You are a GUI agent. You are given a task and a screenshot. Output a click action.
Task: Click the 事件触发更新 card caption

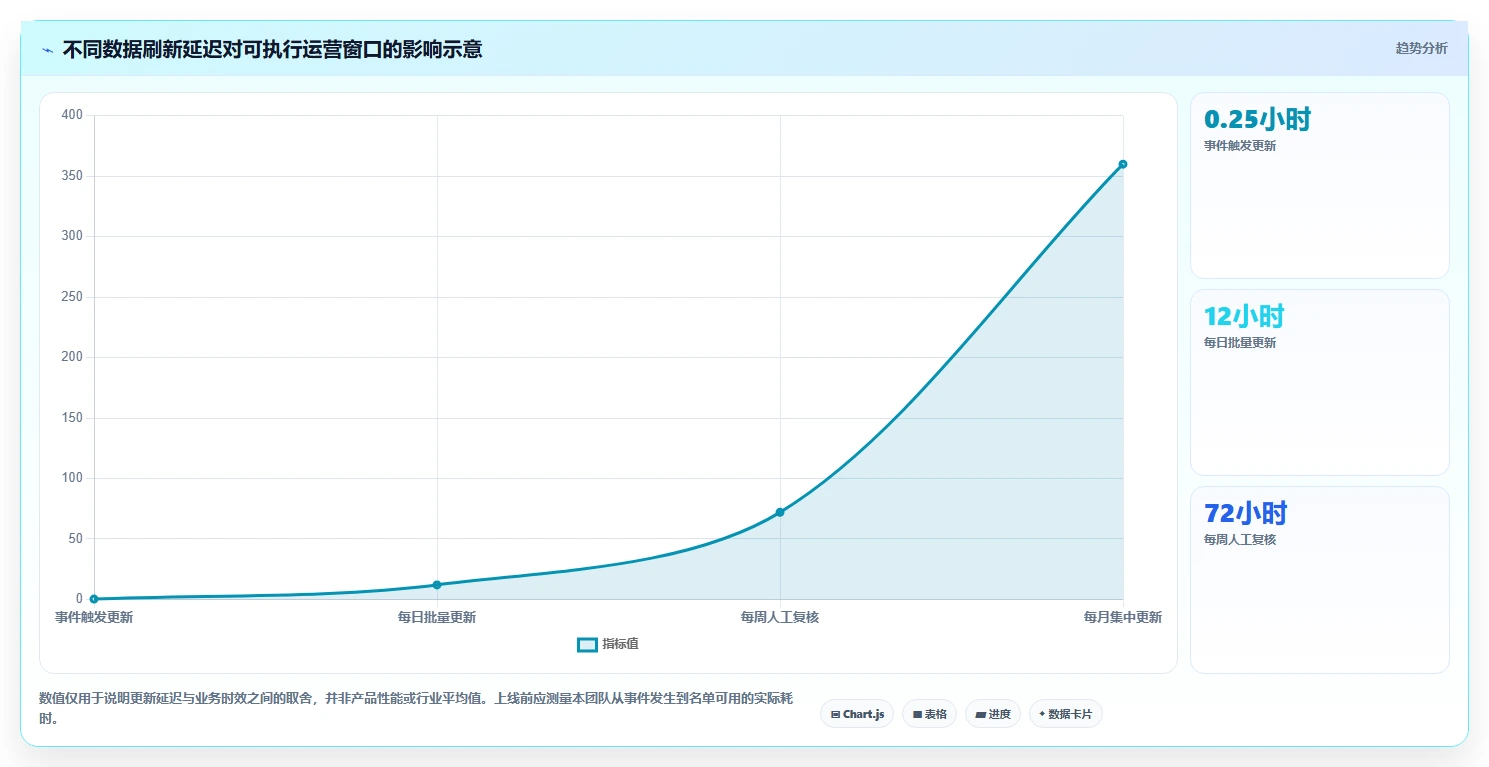[1240, 145]
